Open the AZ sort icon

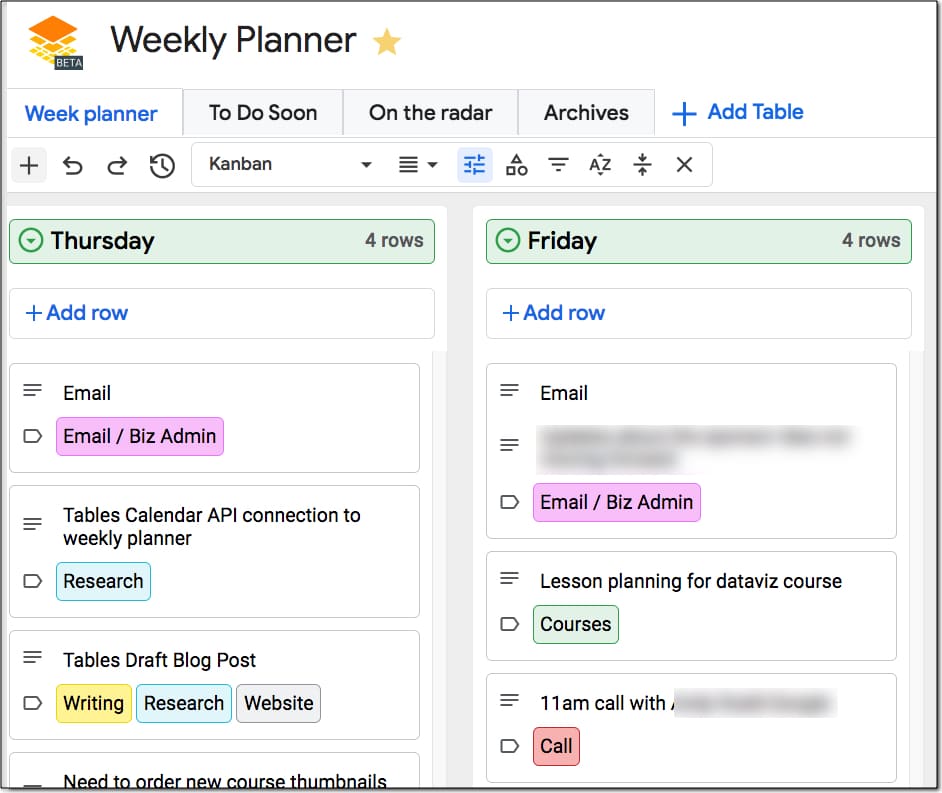click(x=600, y=164)
